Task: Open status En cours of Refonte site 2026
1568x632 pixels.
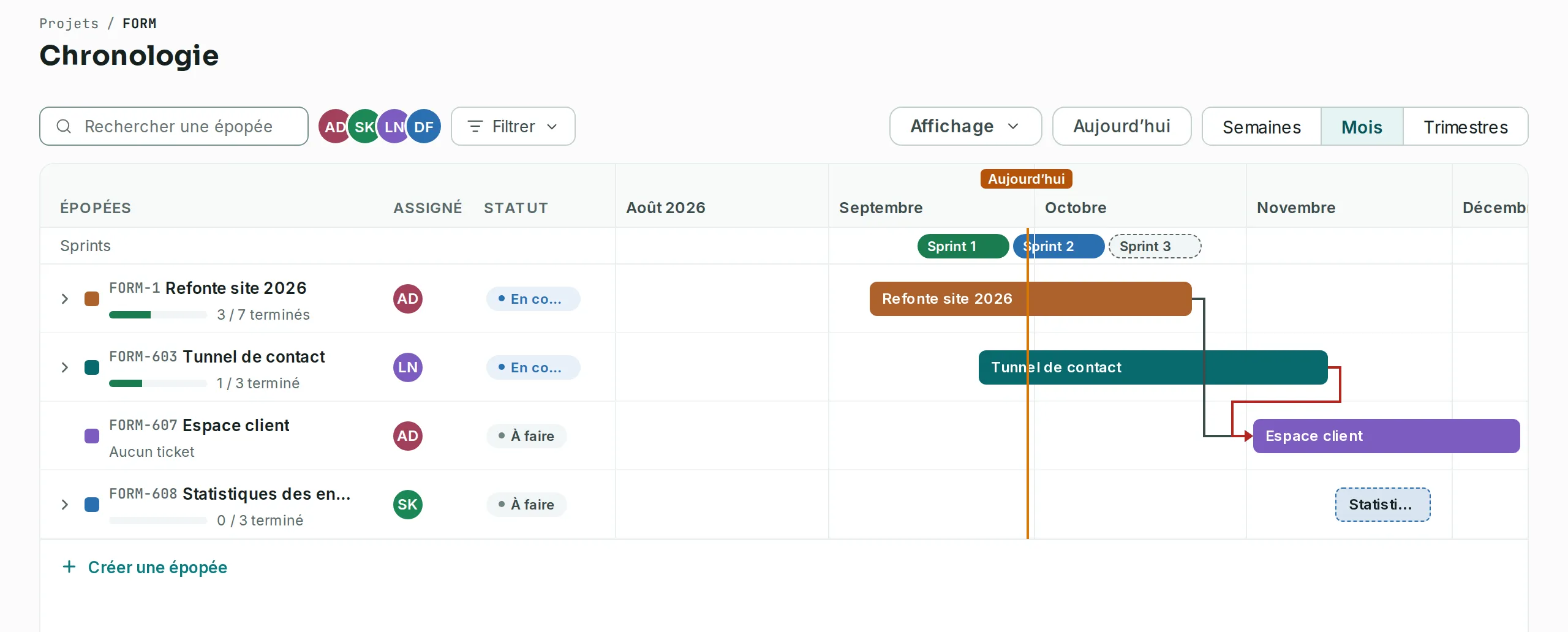Action: [x=533, y=299]
